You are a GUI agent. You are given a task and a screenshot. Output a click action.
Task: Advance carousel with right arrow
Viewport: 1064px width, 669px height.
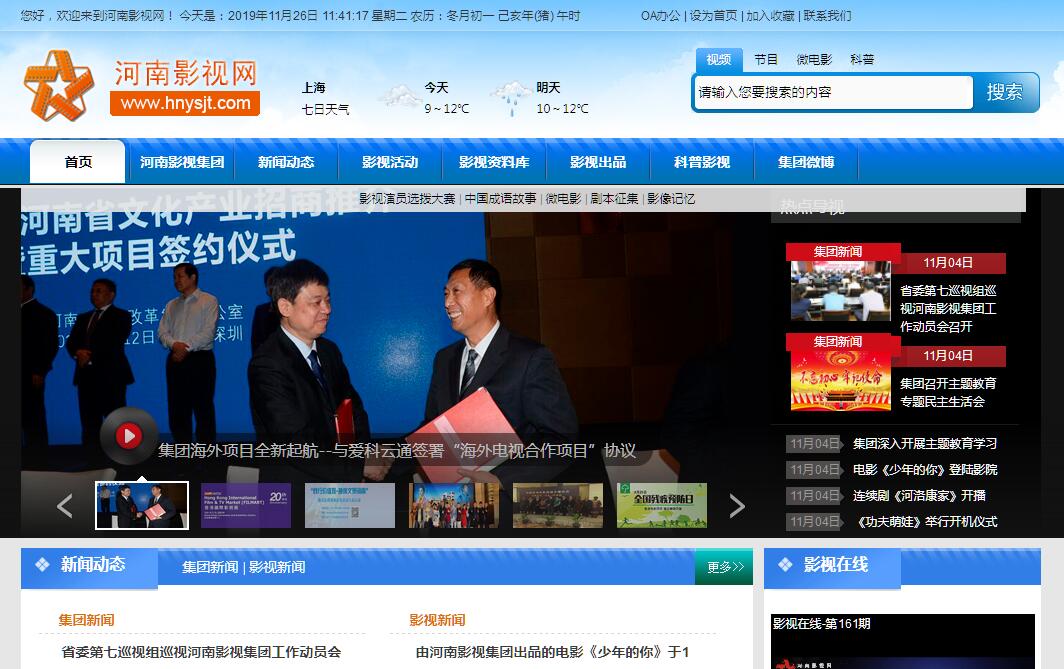coord(737,506)
